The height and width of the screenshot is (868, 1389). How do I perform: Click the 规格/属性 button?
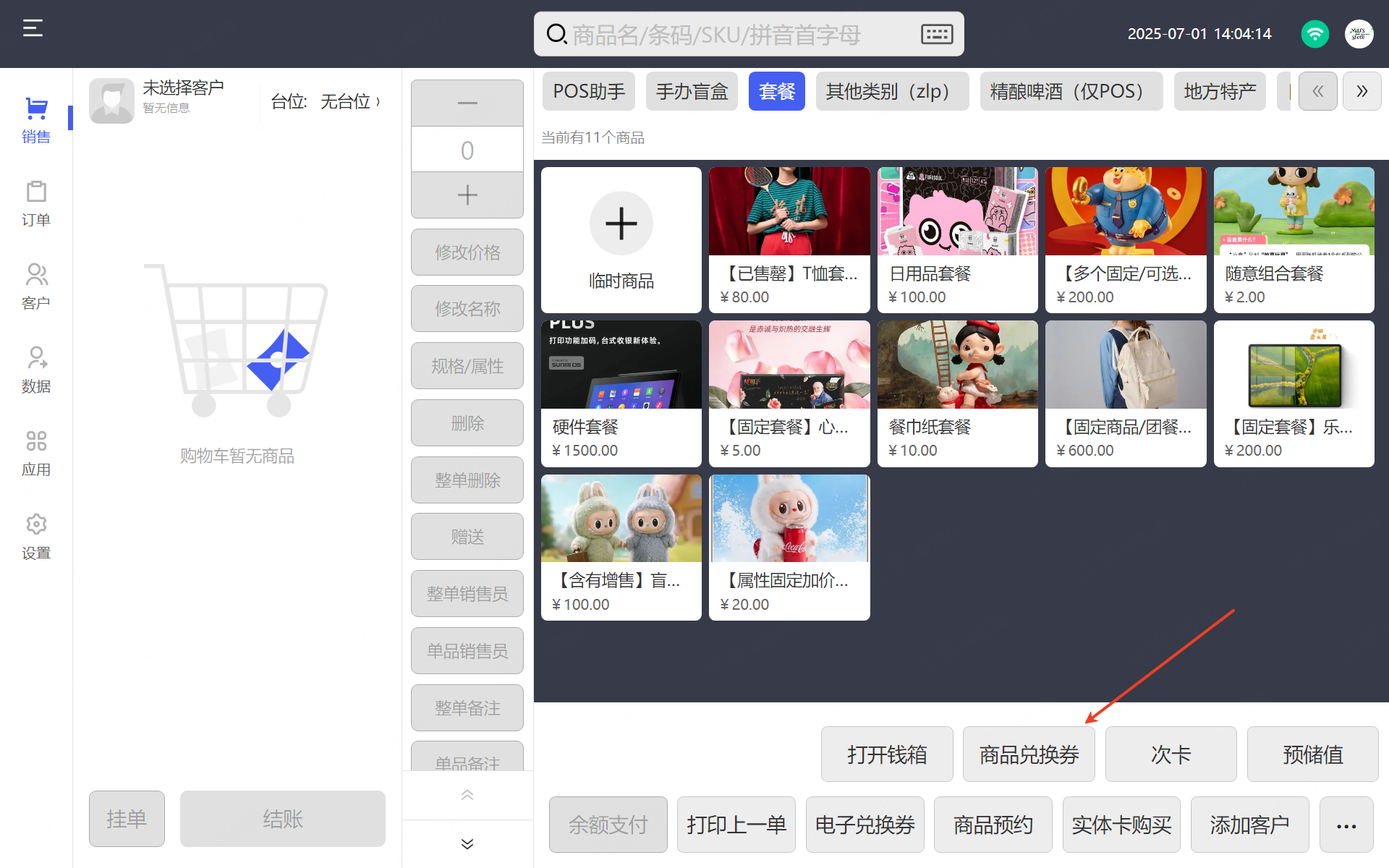click(x=467, y=366)
